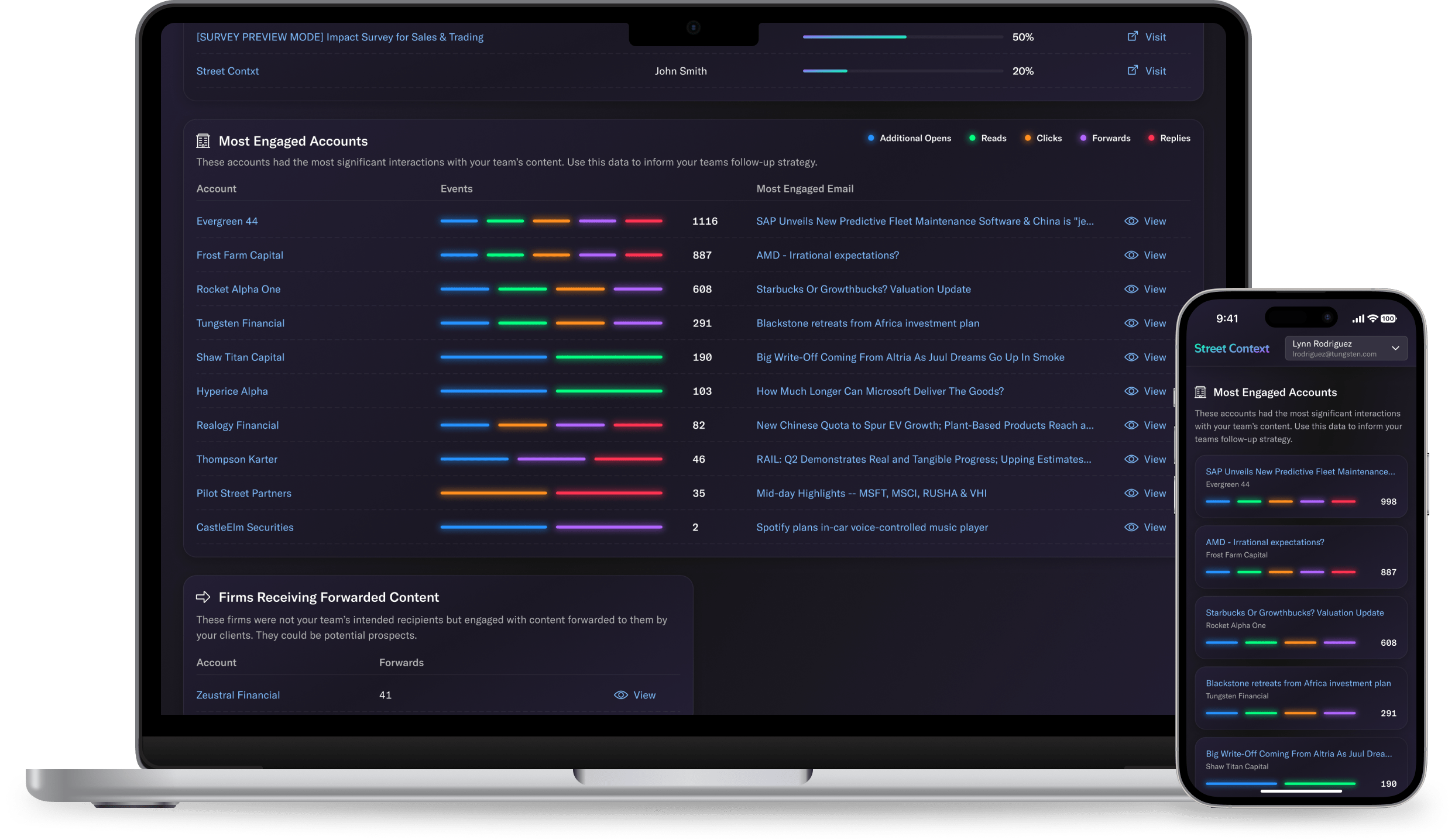The image size is (1455, 840).
Task: Click the 20% progress bar for Street Contxt
Action: pos(902,71)
